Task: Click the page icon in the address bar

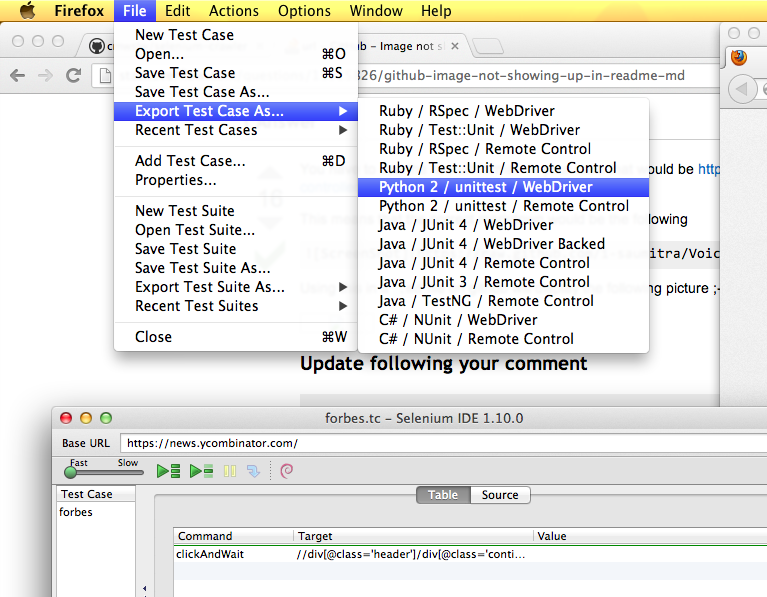Action: point(105,76)
